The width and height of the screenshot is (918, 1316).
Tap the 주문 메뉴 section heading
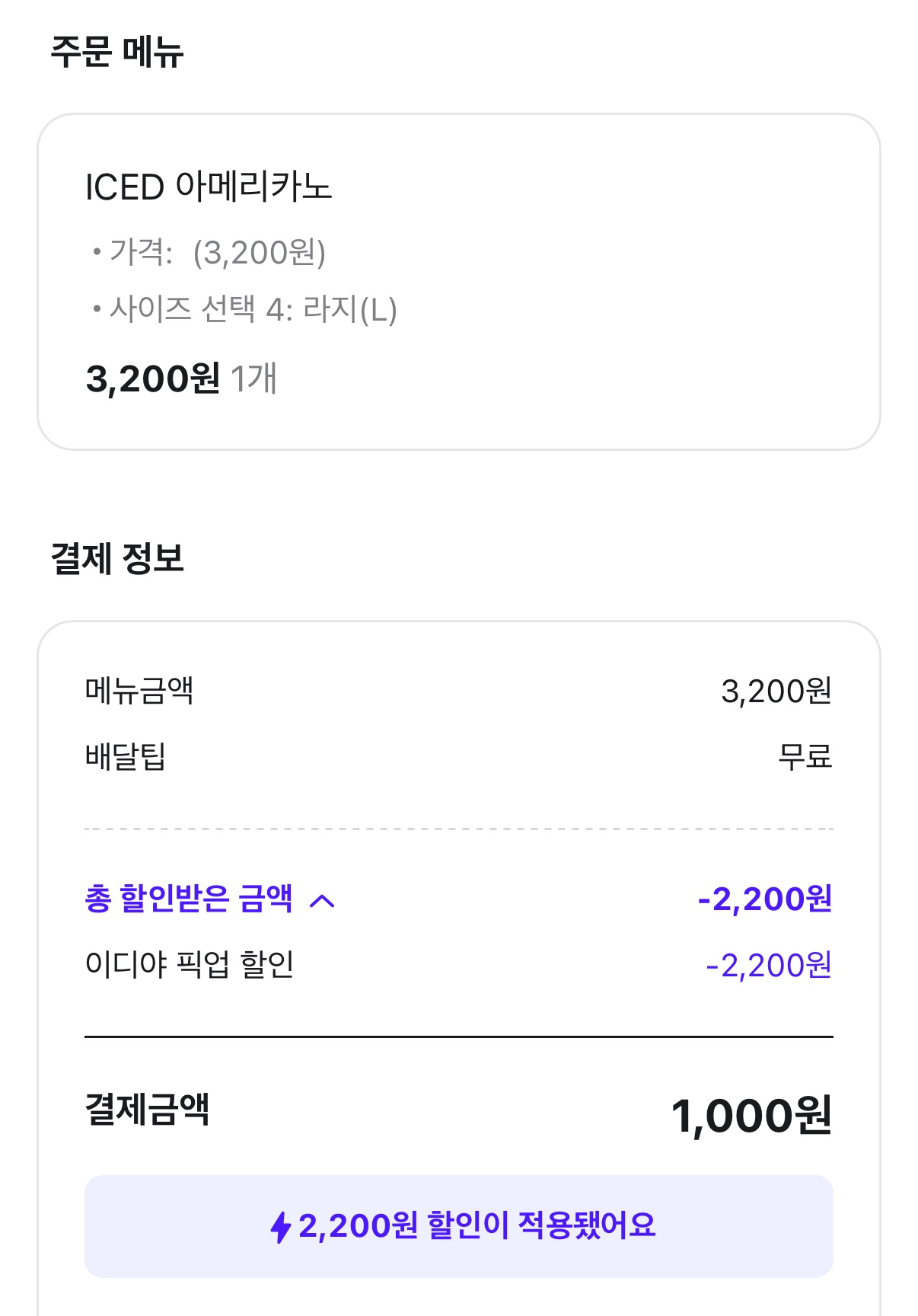(117, 52)
